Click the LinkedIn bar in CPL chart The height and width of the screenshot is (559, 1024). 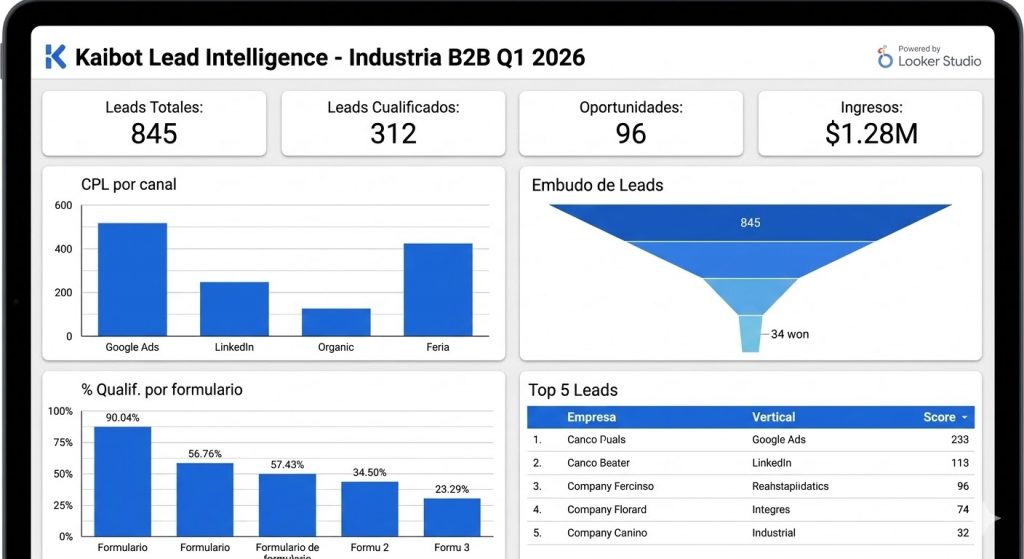pos(234,308)
